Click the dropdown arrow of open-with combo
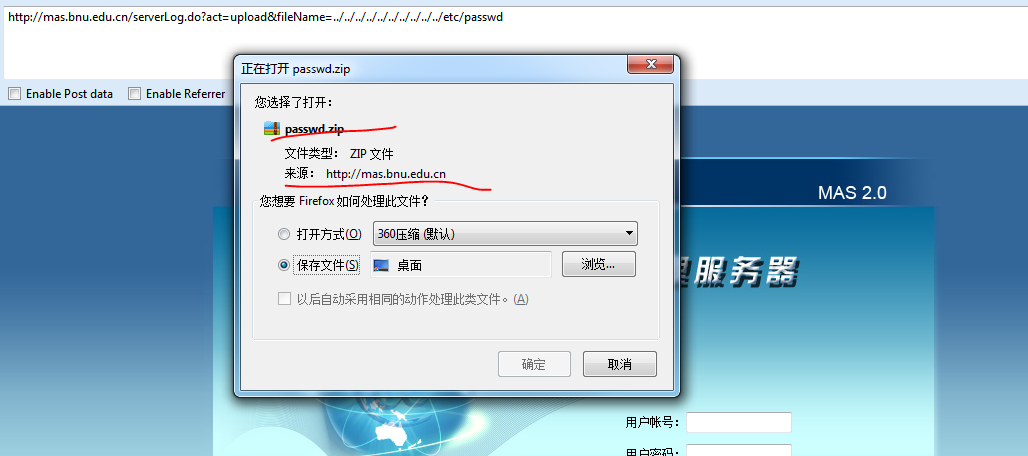The image size is (1028, 456). point(629,233)
